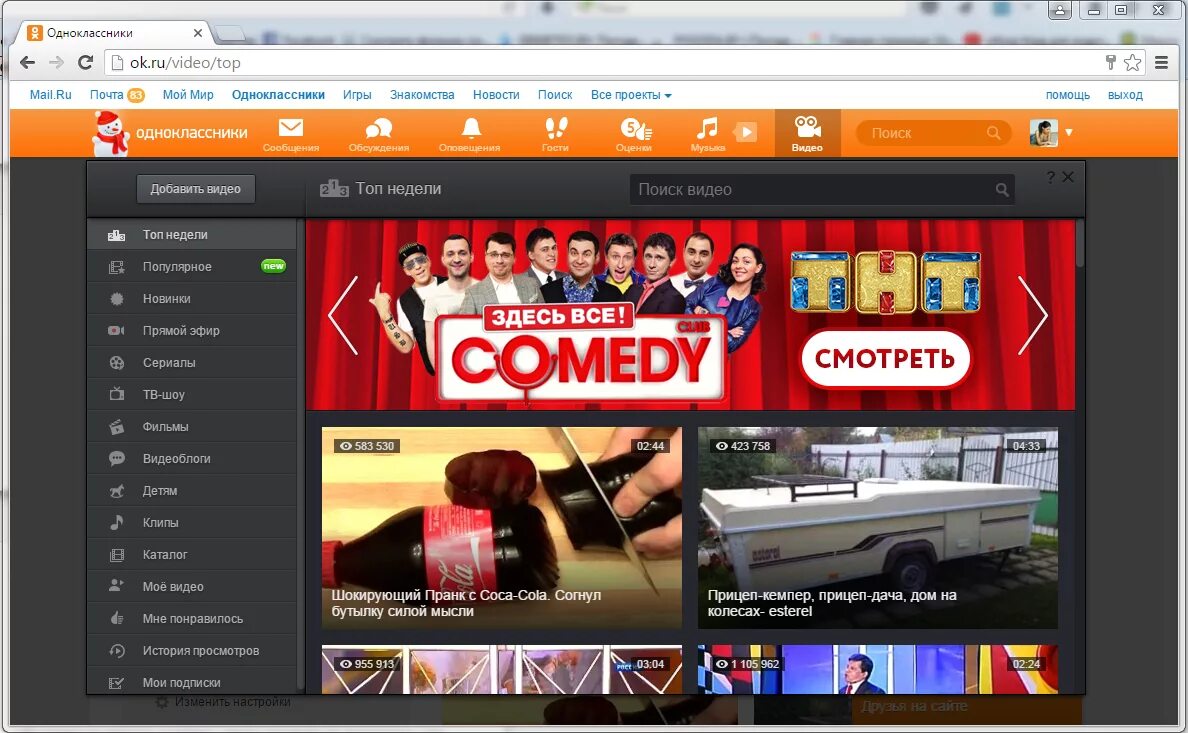Open Новости link
This screenshot has height=733, width=1188.
(x=496, y=95)
